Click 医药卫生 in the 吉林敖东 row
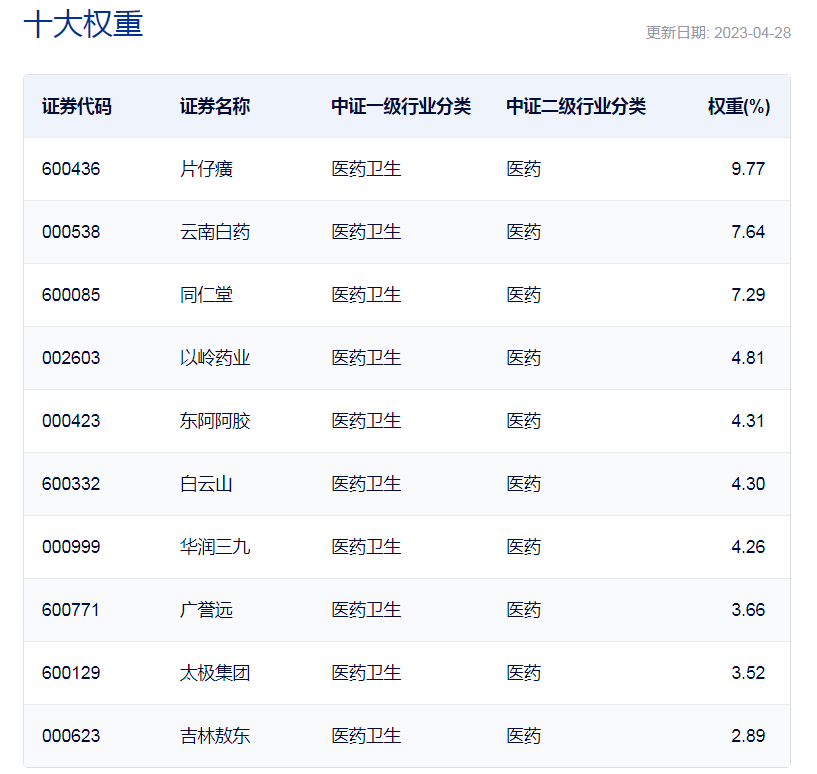The width and height of the screenshot is (817, 774). [366, 736]
